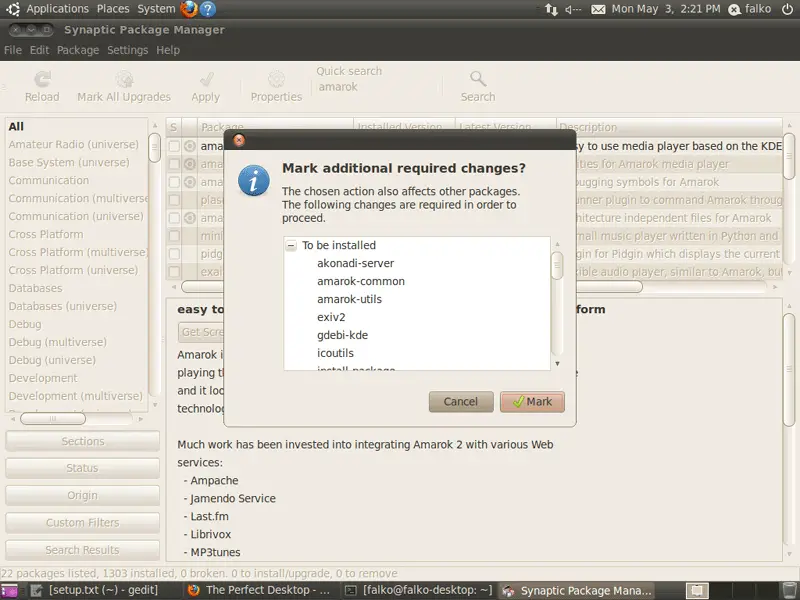
Task: Launch Firefox from the top panel
Action: (190, 9)
